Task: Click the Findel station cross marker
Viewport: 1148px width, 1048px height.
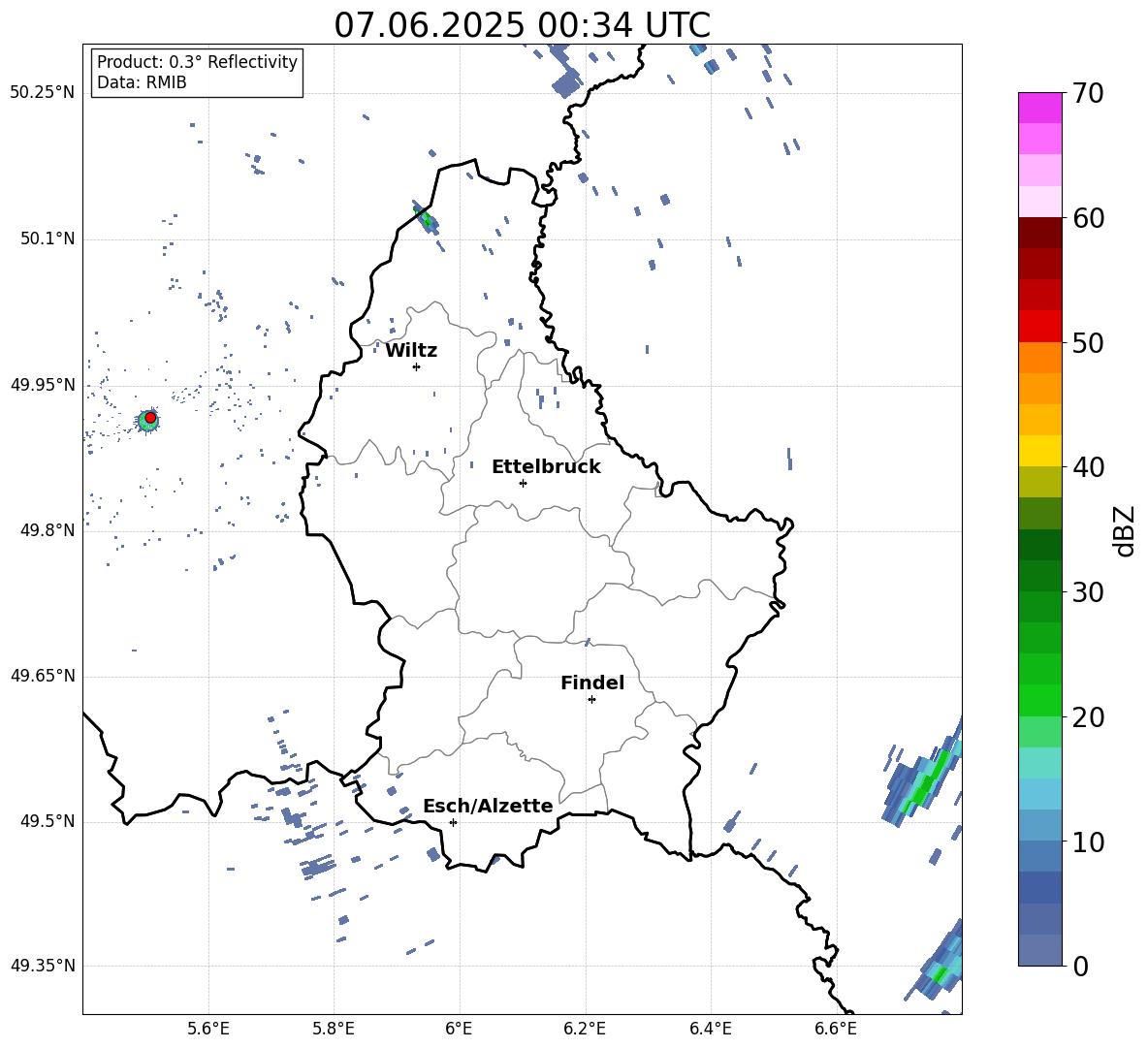Action: [x=591, y=700]
